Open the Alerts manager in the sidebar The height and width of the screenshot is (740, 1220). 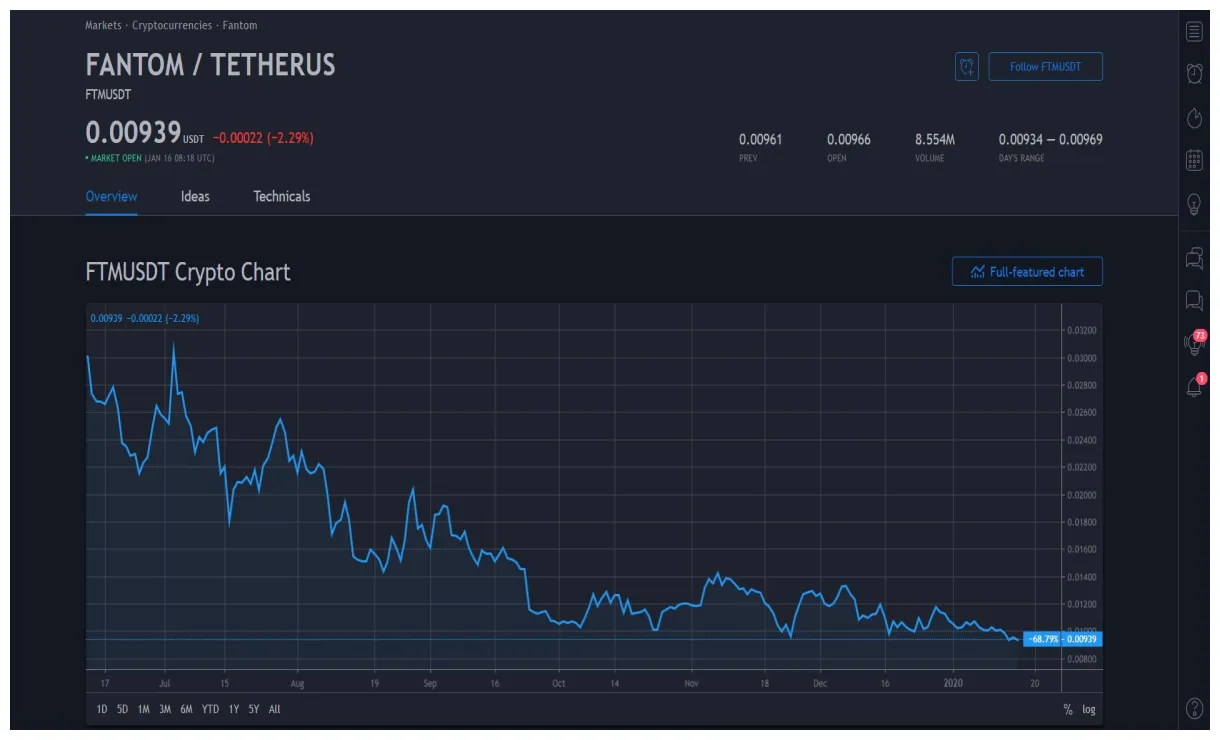[1194, 73]
